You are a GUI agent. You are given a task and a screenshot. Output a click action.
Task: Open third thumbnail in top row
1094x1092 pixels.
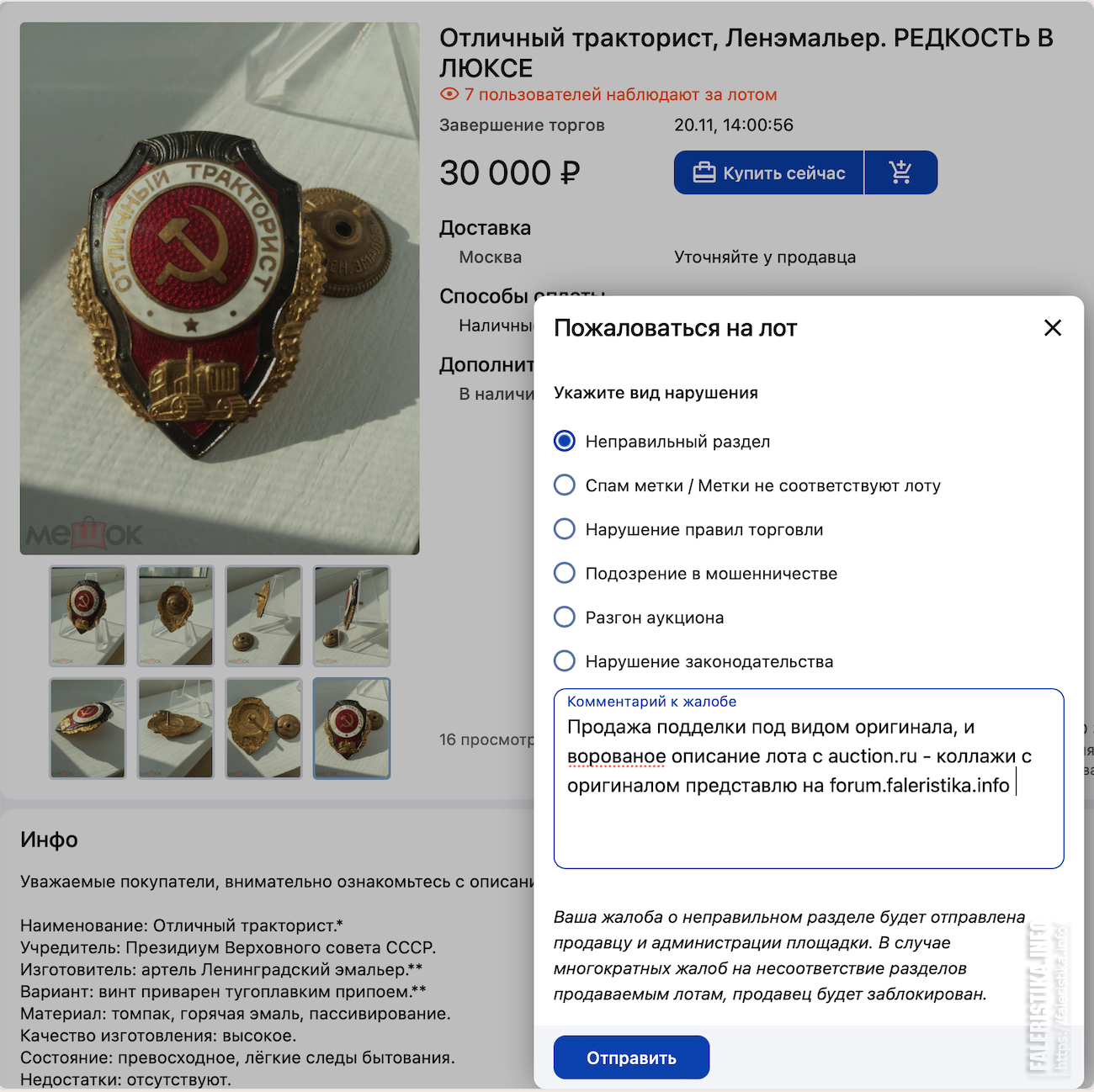[263, 616]
